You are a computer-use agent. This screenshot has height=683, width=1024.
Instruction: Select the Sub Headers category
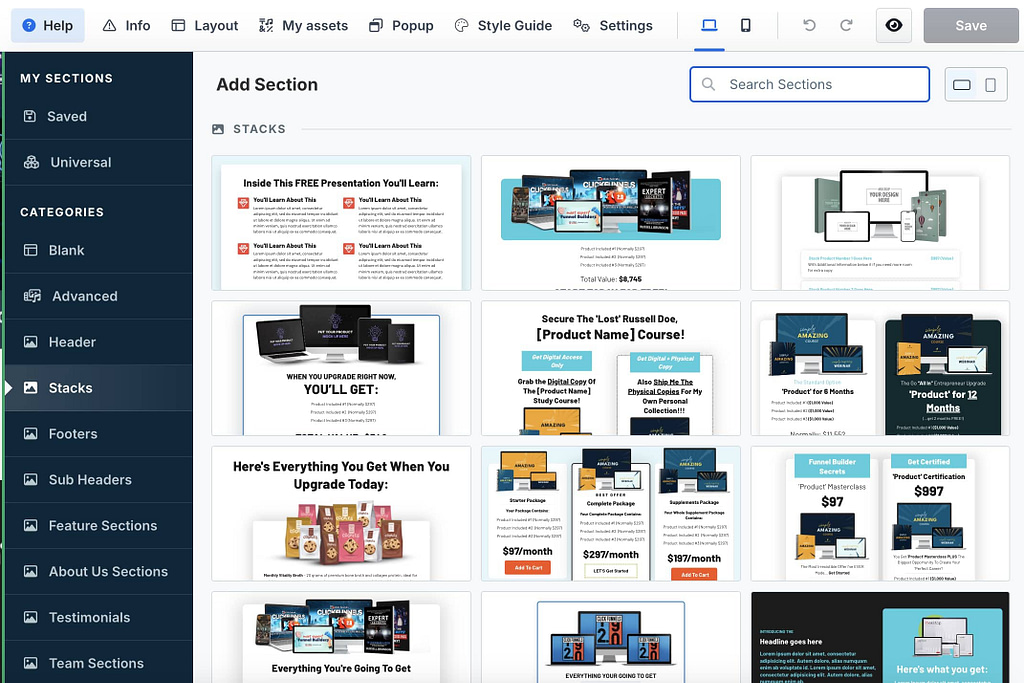pyautogui.click(x=99, y=479)
